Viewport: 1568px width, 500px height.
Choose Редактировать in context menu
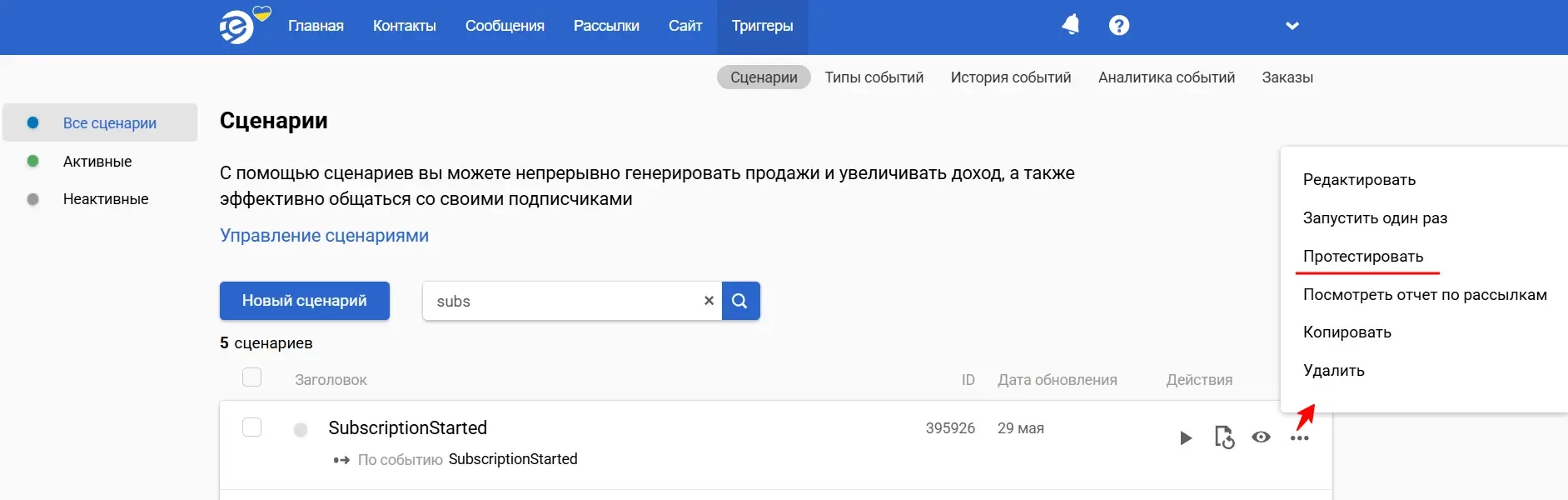pyautogui.click(x=1359, y=180)
